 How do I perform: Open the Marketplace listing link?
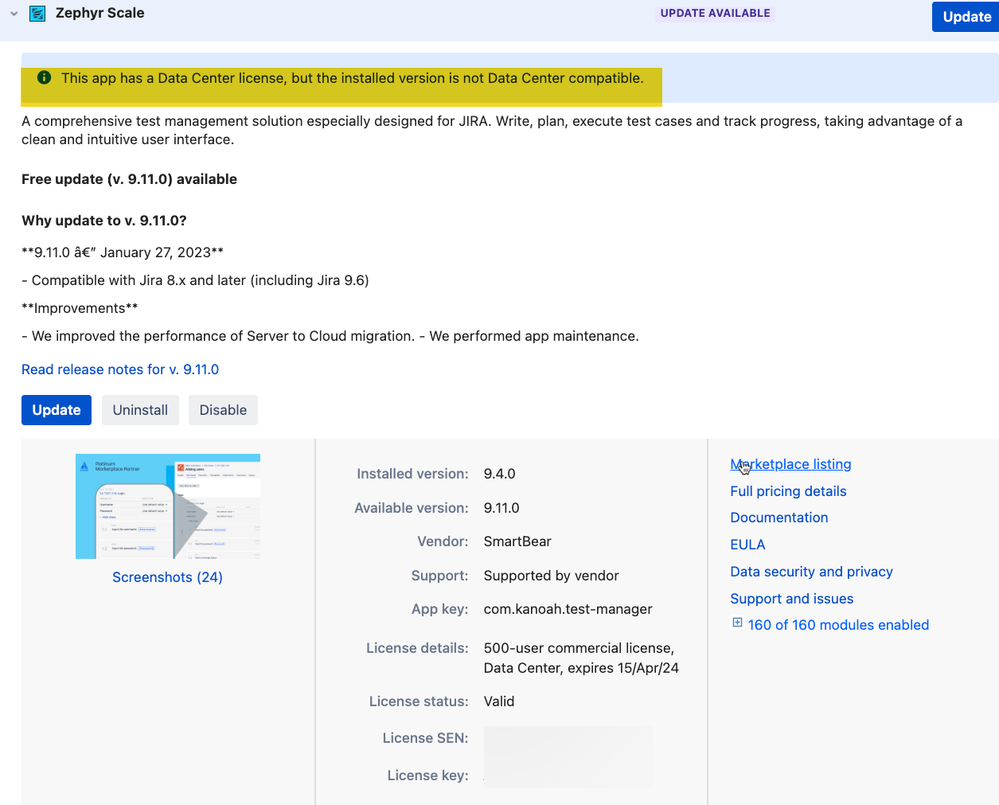(x=791, y=464)
